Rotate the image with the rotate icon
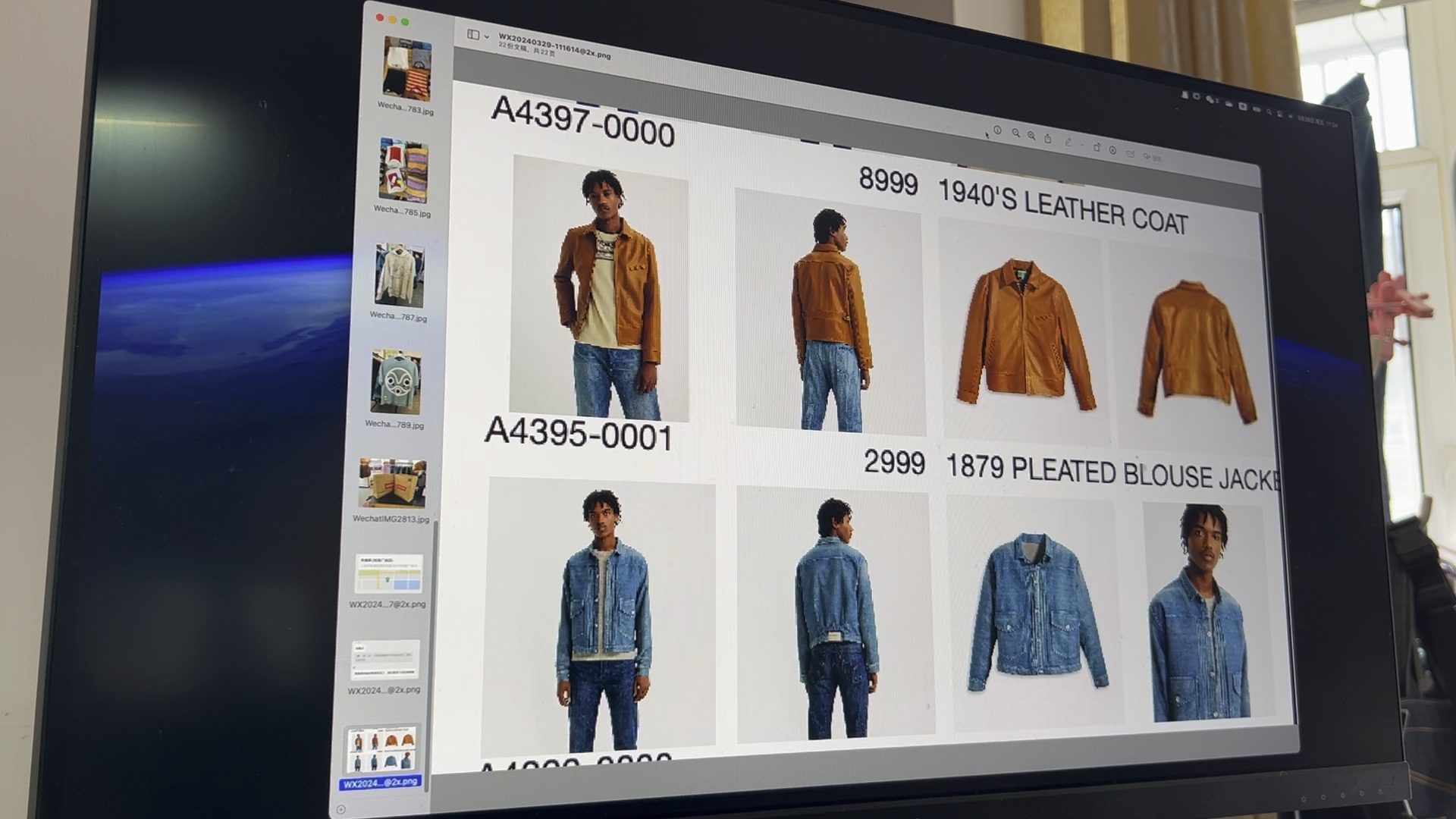This screenshot has height=819, width=1456. pos(1097,147)
